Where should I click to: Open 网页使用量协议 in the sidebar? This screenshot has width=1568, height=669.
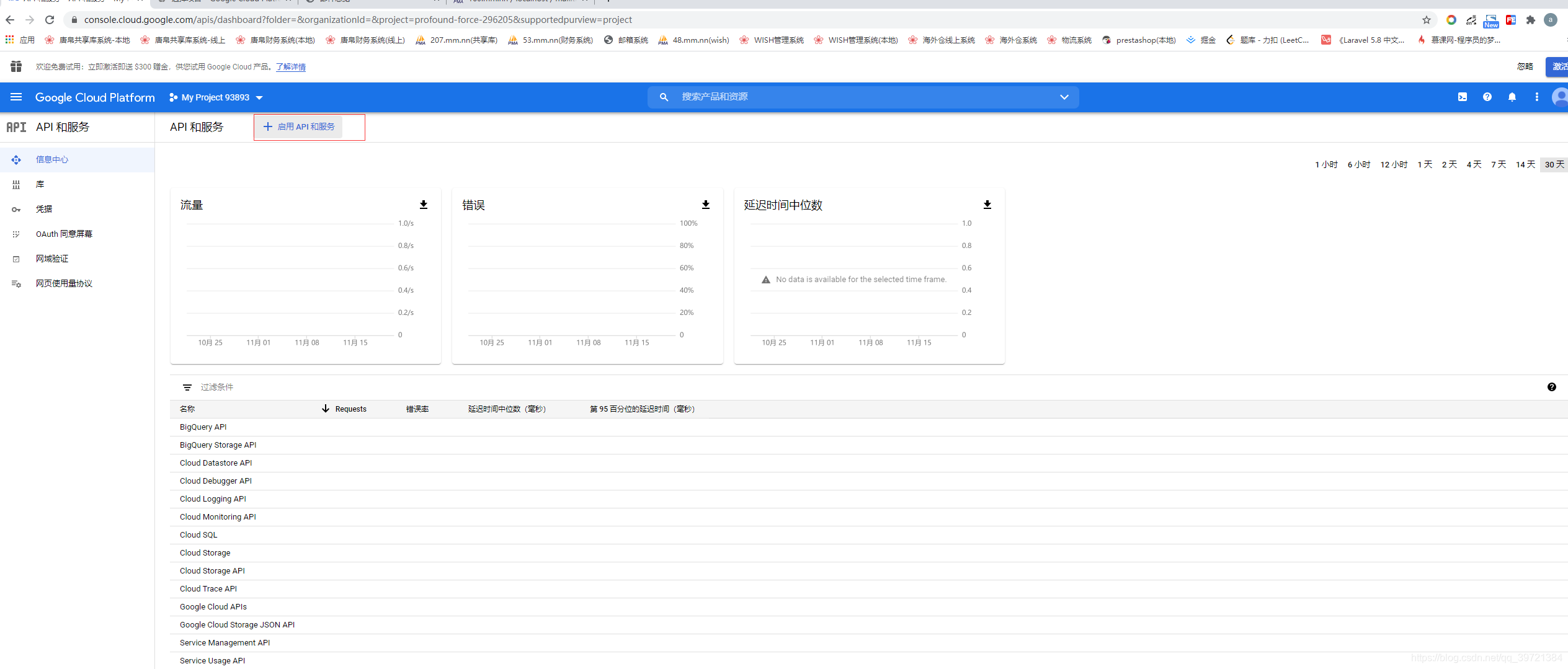(x=77, y=283)
